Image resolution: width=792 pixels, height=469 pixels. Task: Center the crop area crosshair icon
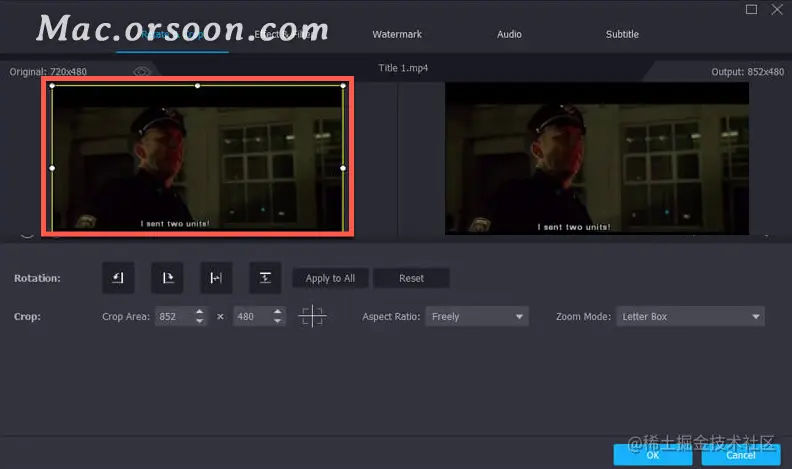point(312,316)
